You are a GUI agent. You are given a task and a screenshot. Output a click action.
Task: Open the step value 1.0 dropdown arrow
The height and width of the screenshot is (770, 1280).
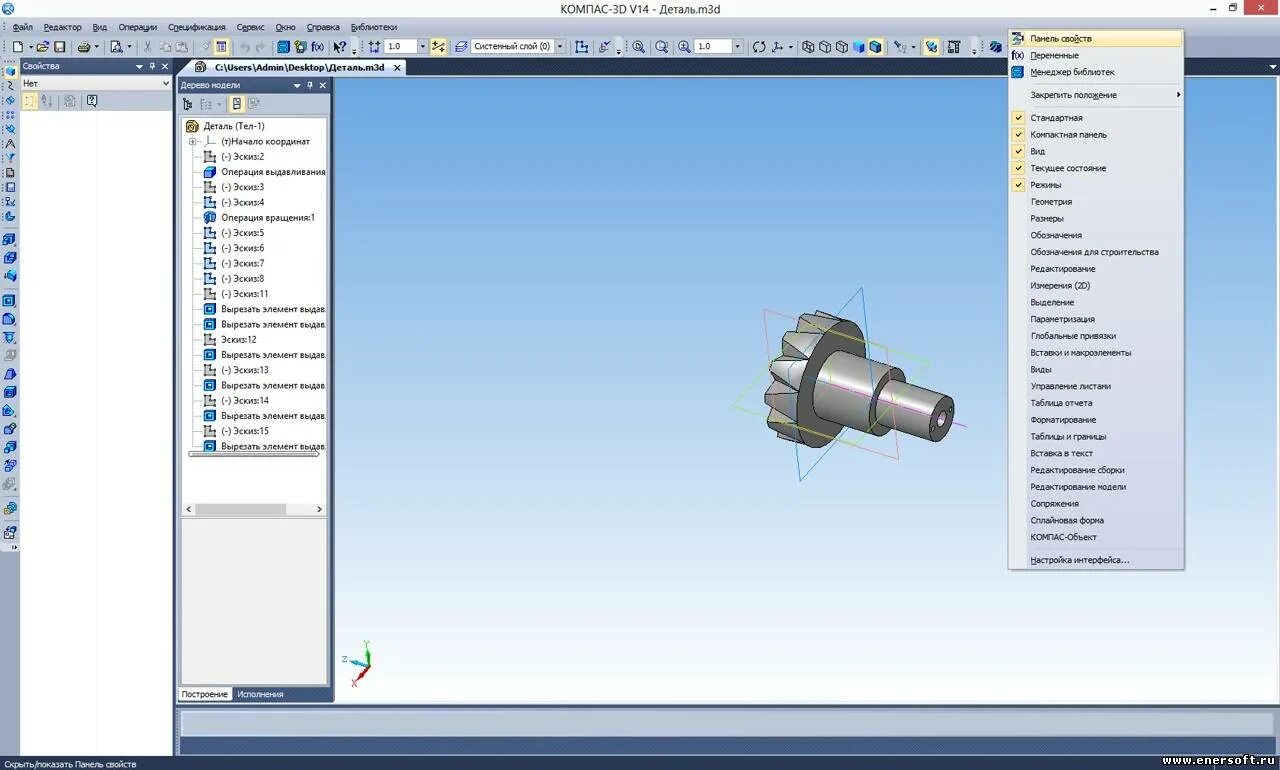click(422, 47)
